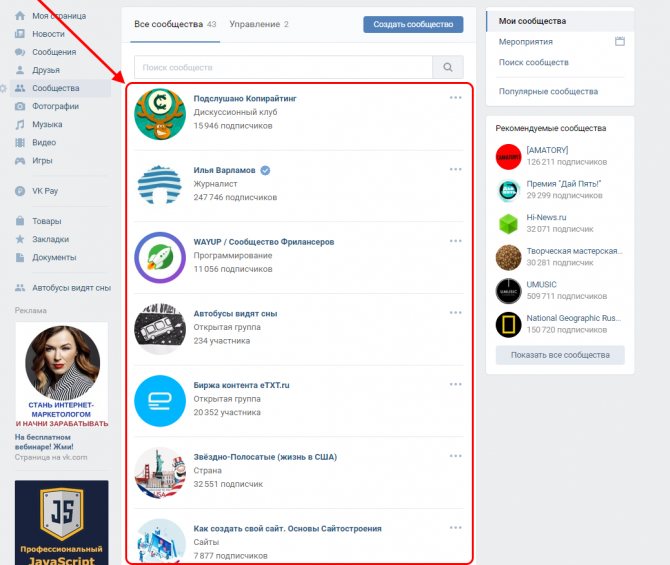Open Как создать свой сайт community link
This screenshot has height=565, width=670.
(x=288, y=529)
